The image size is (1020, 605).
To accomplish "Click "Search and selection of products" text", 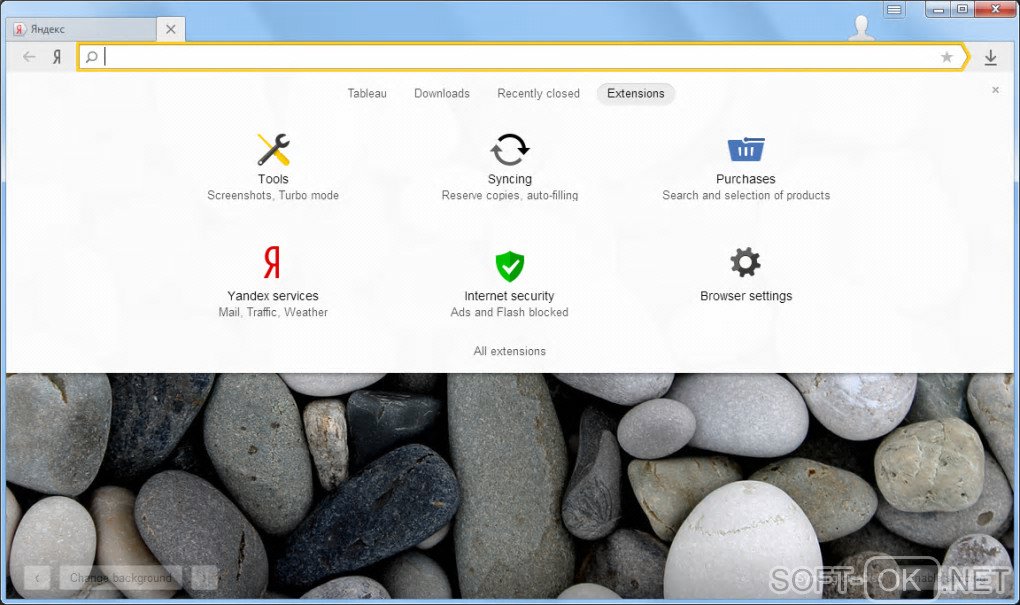I will coord(745,195).
